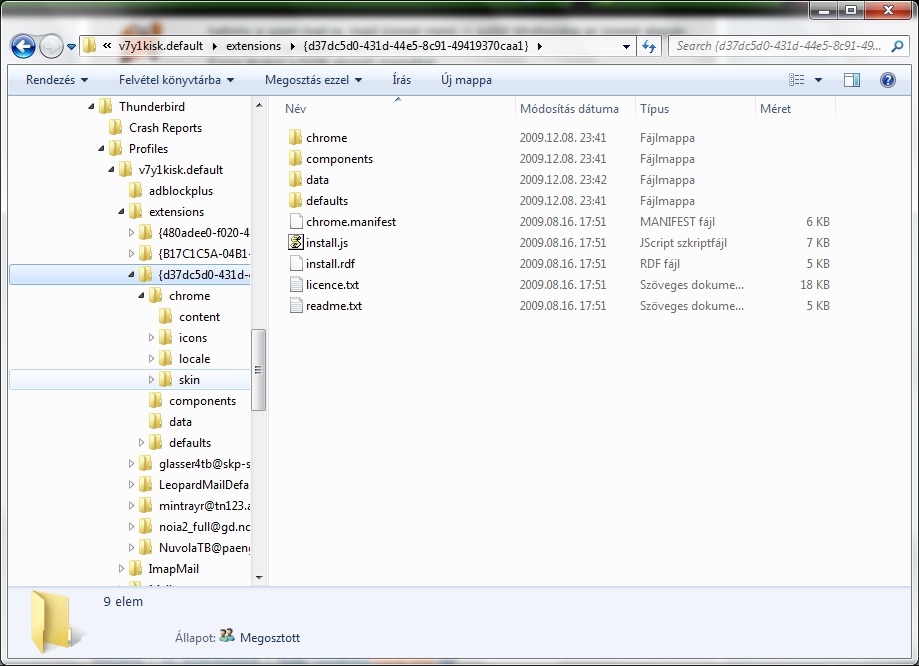Select the data folder icon in file list
The width and height of the screenshot is (919, 666).
[295, 179]
